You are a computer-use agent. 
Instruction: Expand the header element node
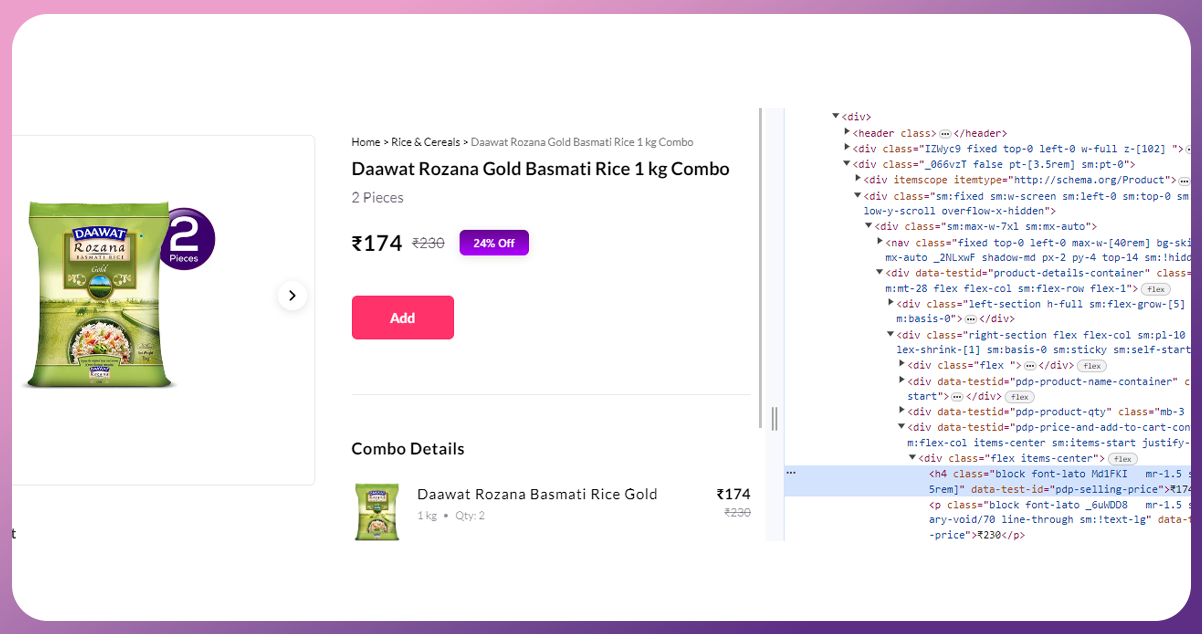847,133
